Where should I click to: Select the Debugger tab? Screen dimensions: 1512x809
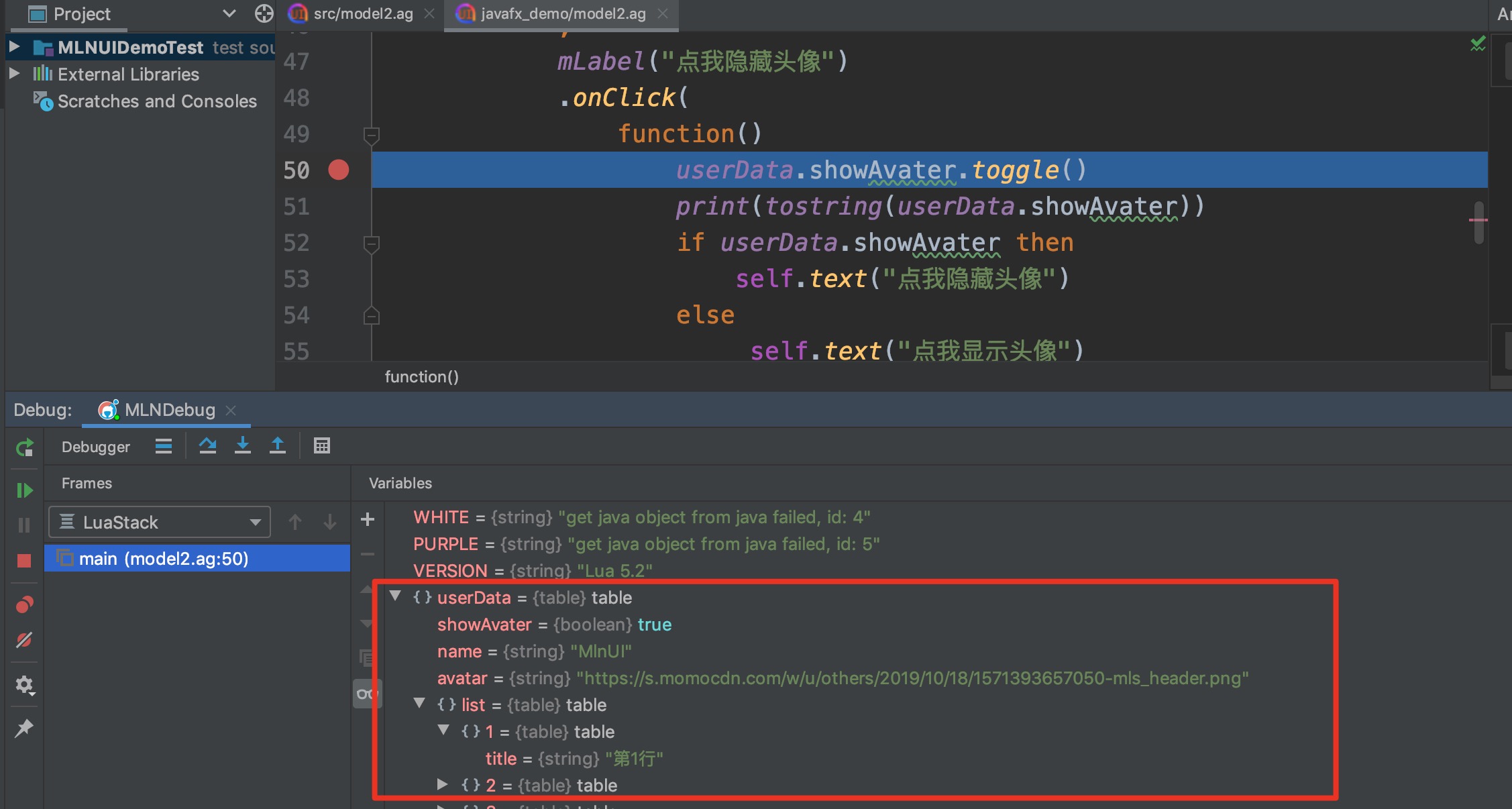[96, 447]
